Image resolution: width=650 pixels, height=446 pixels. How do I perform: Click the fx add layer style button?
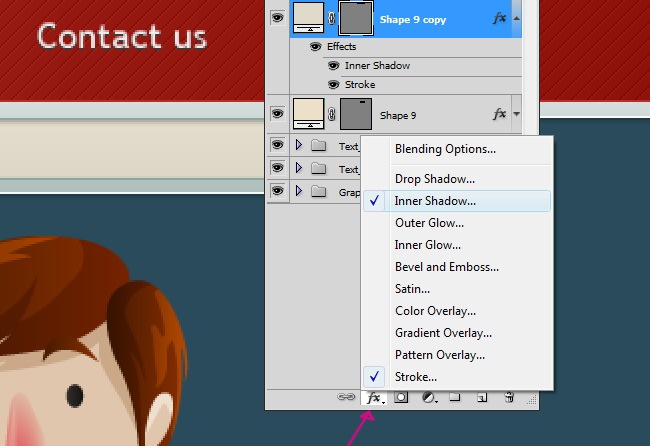point(375,398)
